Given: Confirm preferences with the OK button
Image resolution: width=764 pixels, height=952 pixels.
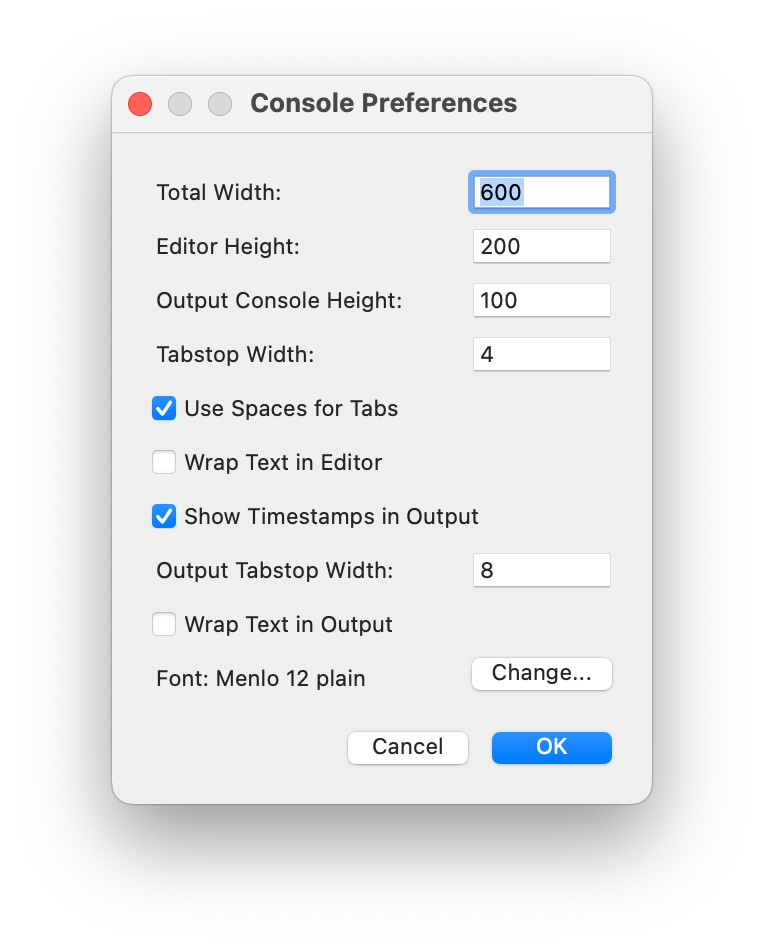Looking at the screenshot, I should point(551,747).
